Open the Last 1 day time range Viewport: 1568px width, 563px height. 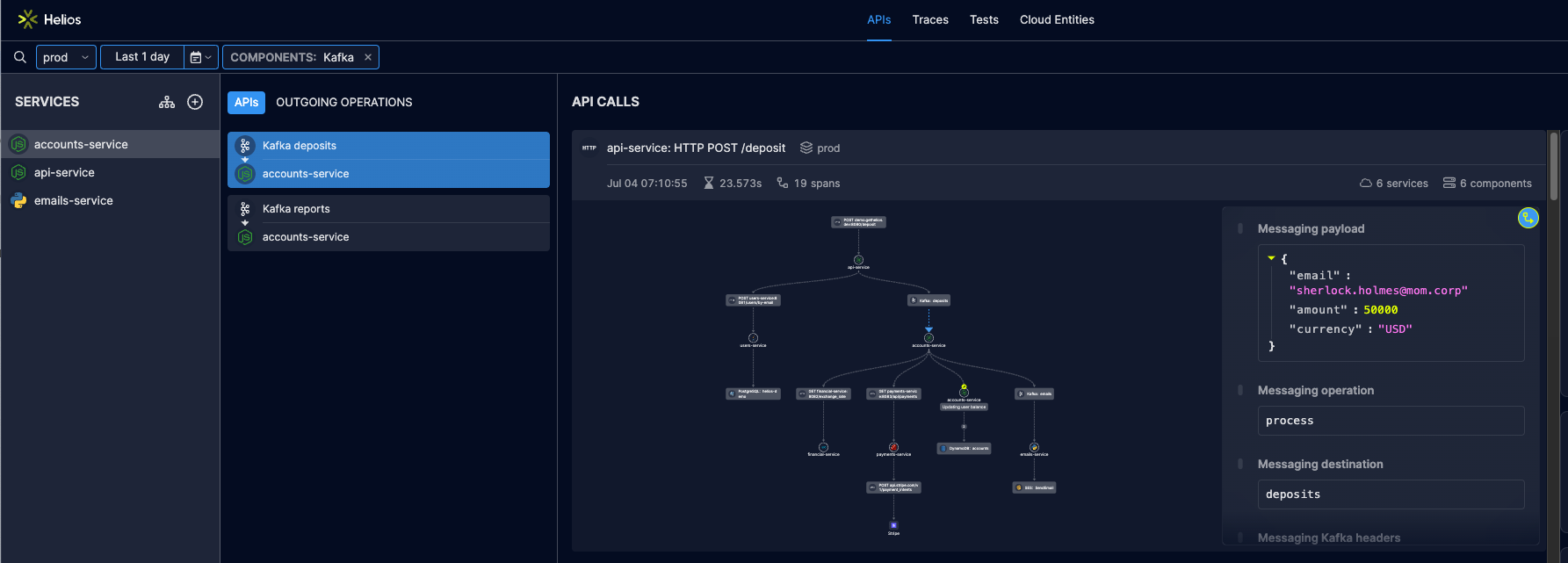[x=142, y=57]
